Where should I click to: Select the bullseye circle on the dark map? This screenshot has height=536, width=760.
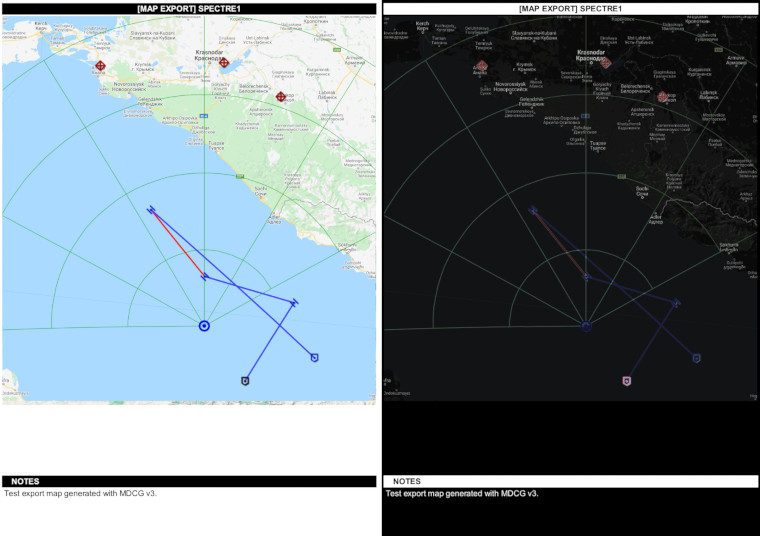tap(586, 326)
